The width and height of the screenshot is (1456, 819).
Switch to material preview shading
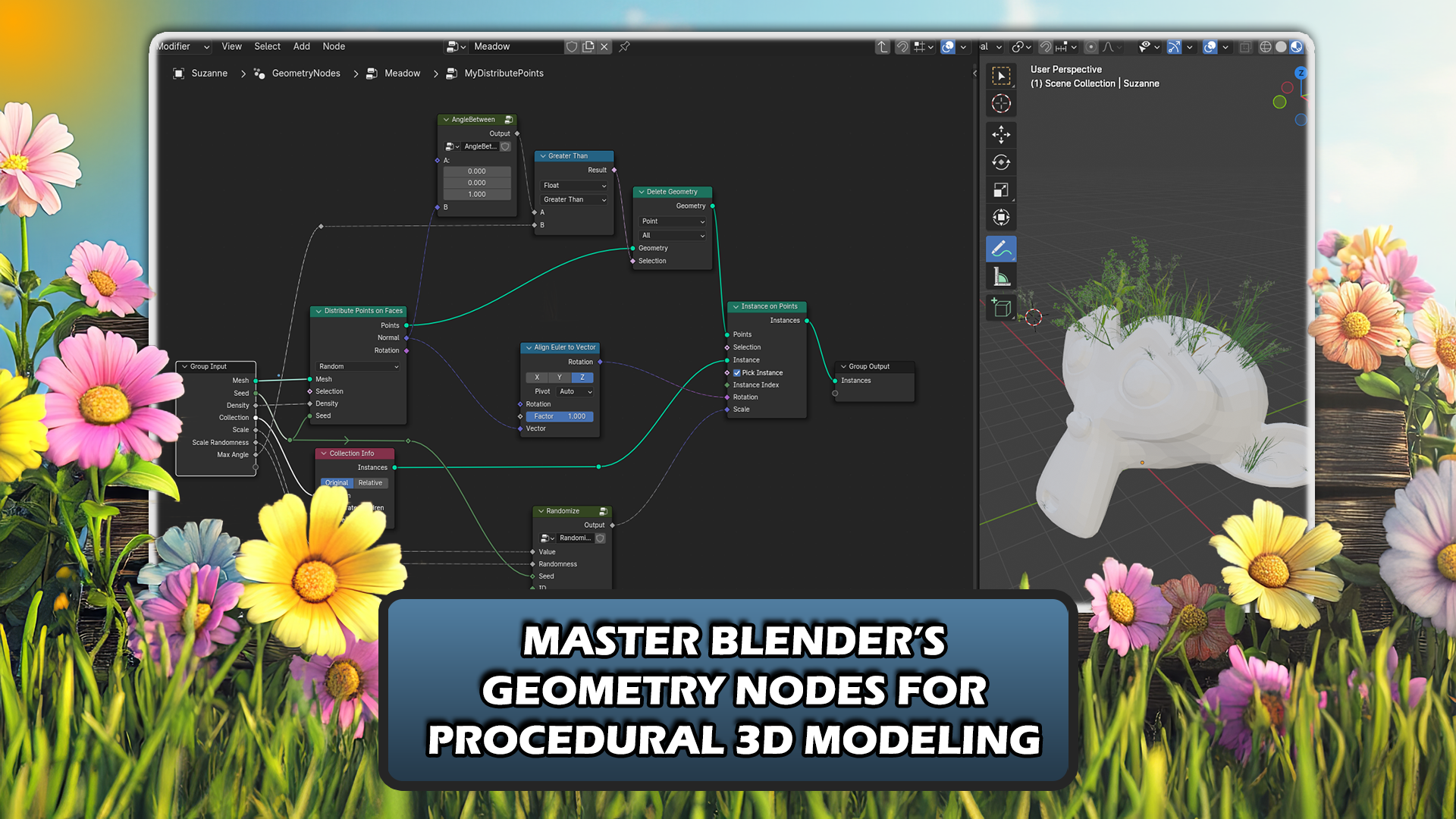pos(1297,47)
